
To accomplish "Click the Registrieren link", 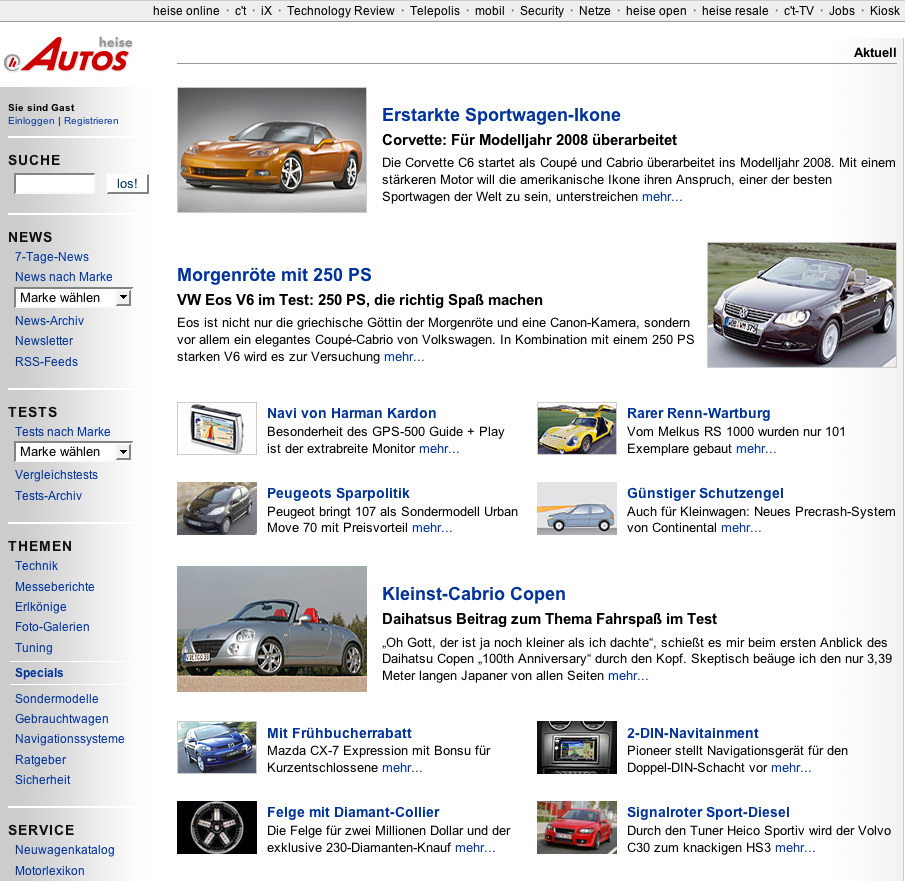I will (91, 121).
